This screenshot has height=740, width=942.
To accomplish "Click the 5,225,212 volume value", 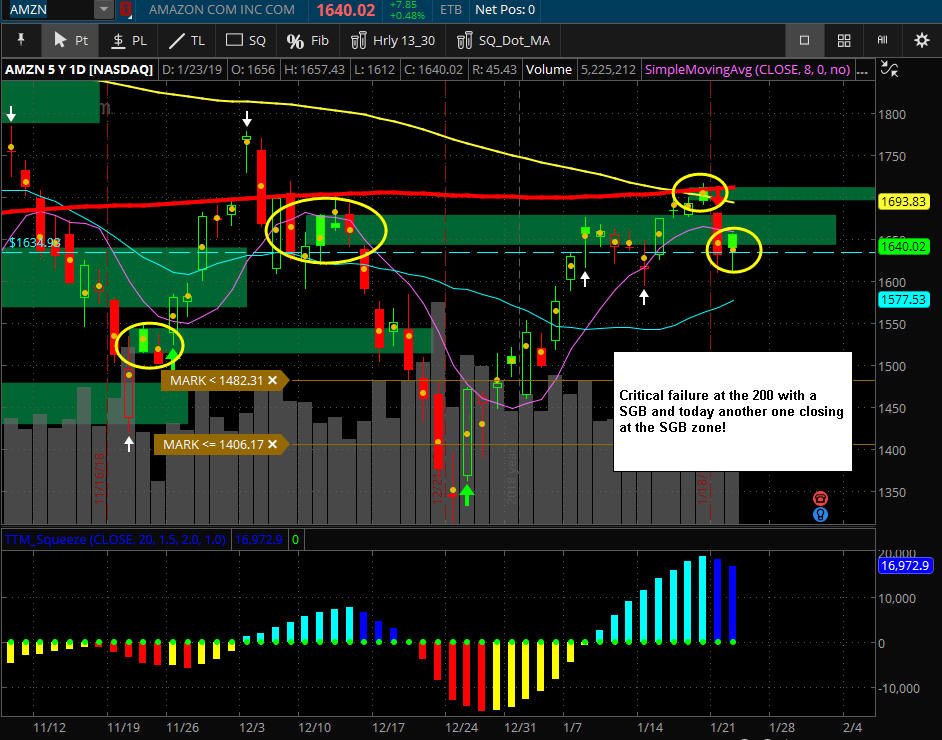I will [608, 70].
